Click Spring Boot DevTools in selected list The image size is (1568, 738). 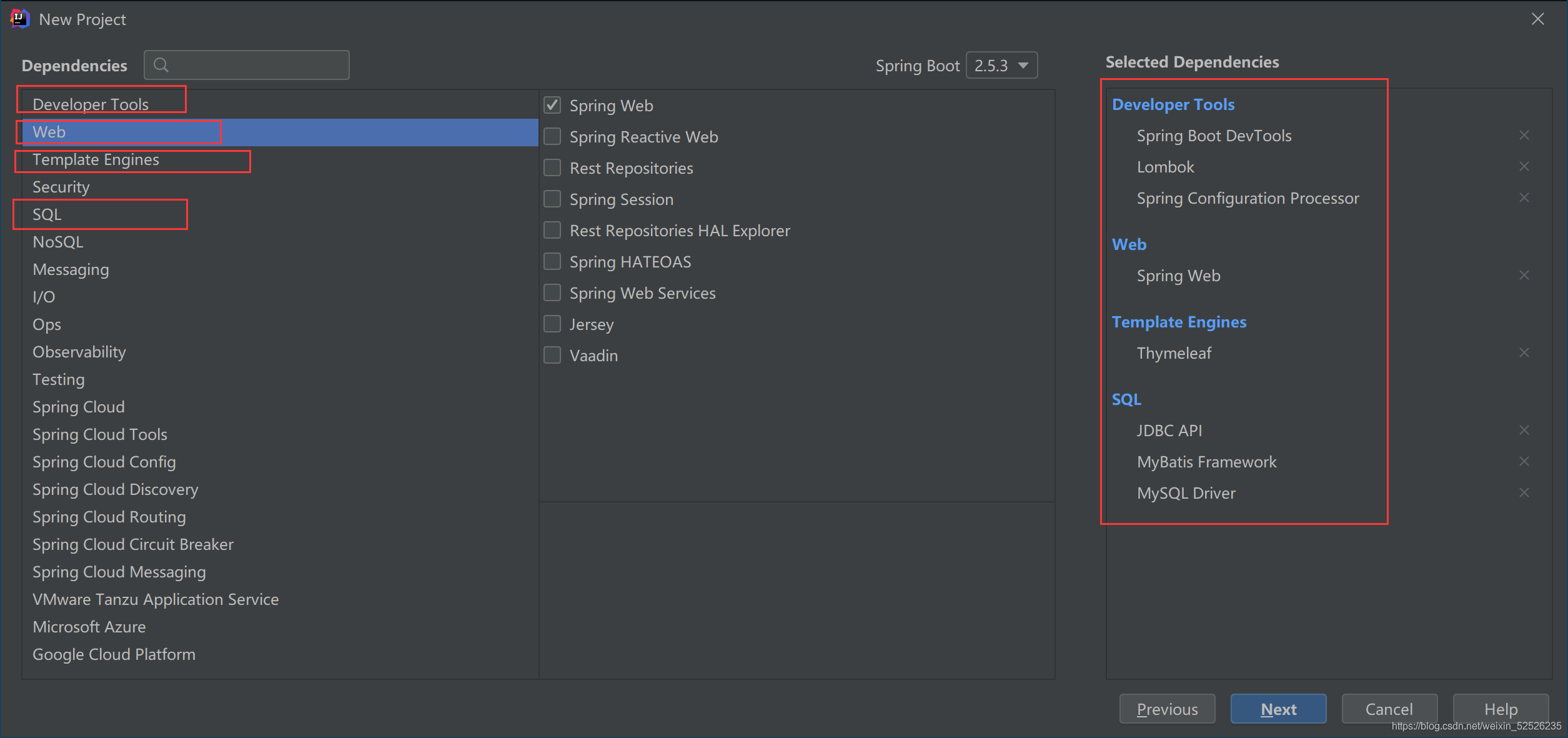pos(1214,136)
